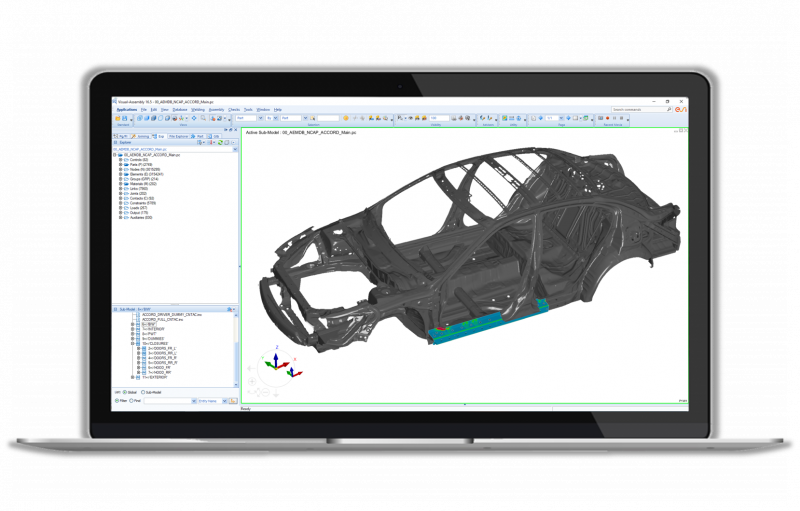The width and height of the screenshot is (800, 511).
Task: Click the new page icon in Page toolbar
Action: pyautogui.click(x=533, y=118)
